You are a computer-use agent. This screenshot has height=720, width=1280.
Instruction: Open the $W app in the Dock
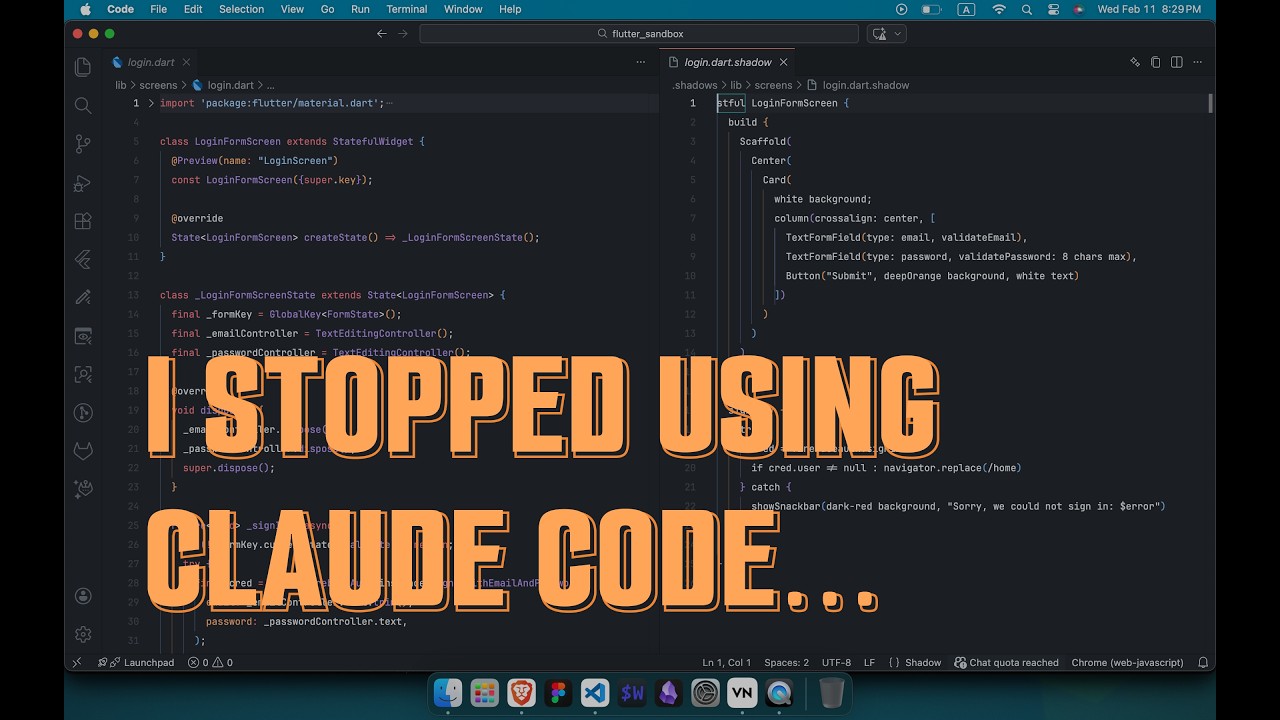tap(632, 693)
